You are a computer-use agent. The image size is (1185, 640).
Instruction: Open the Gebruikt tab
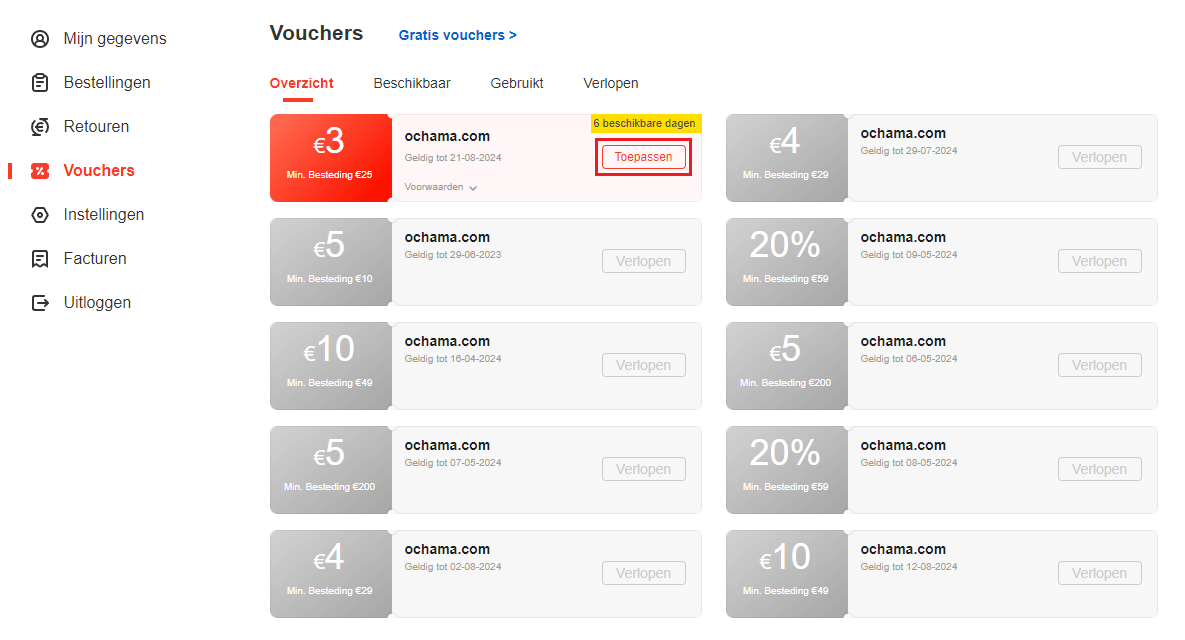click(517, 84)
